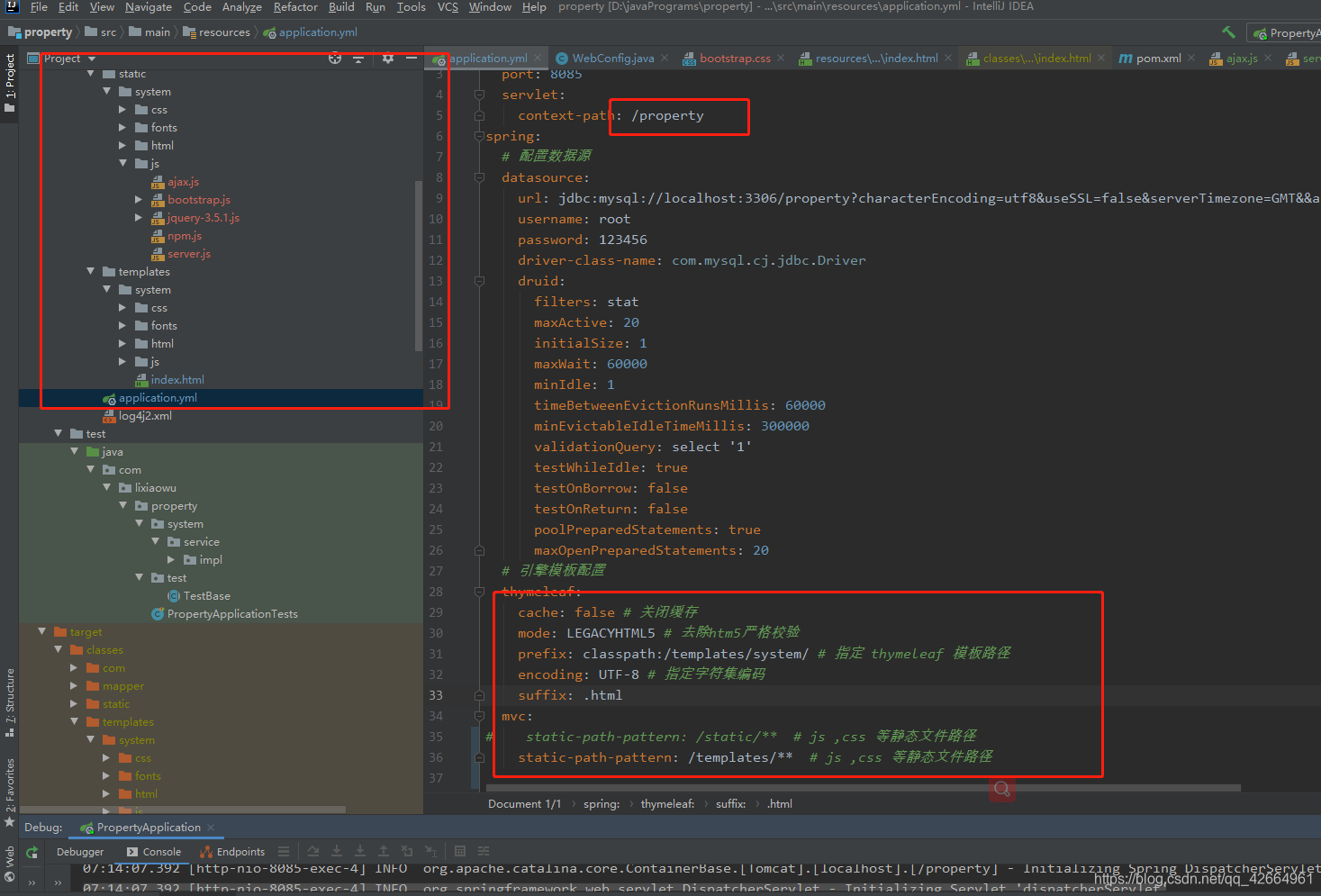The height and width of the screenshot is (896, 1321).
Task: Click the src breadcrumb in navigation bar
Action: 101,32
